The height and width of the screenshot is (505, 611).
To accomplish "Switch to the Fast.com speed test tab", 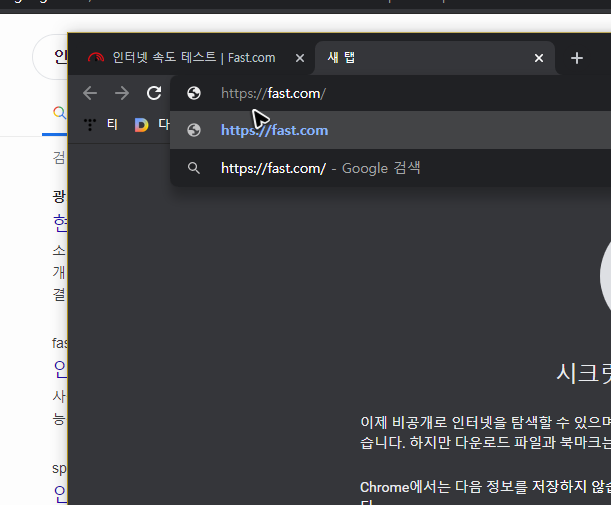I will click(x=194, y=58).
